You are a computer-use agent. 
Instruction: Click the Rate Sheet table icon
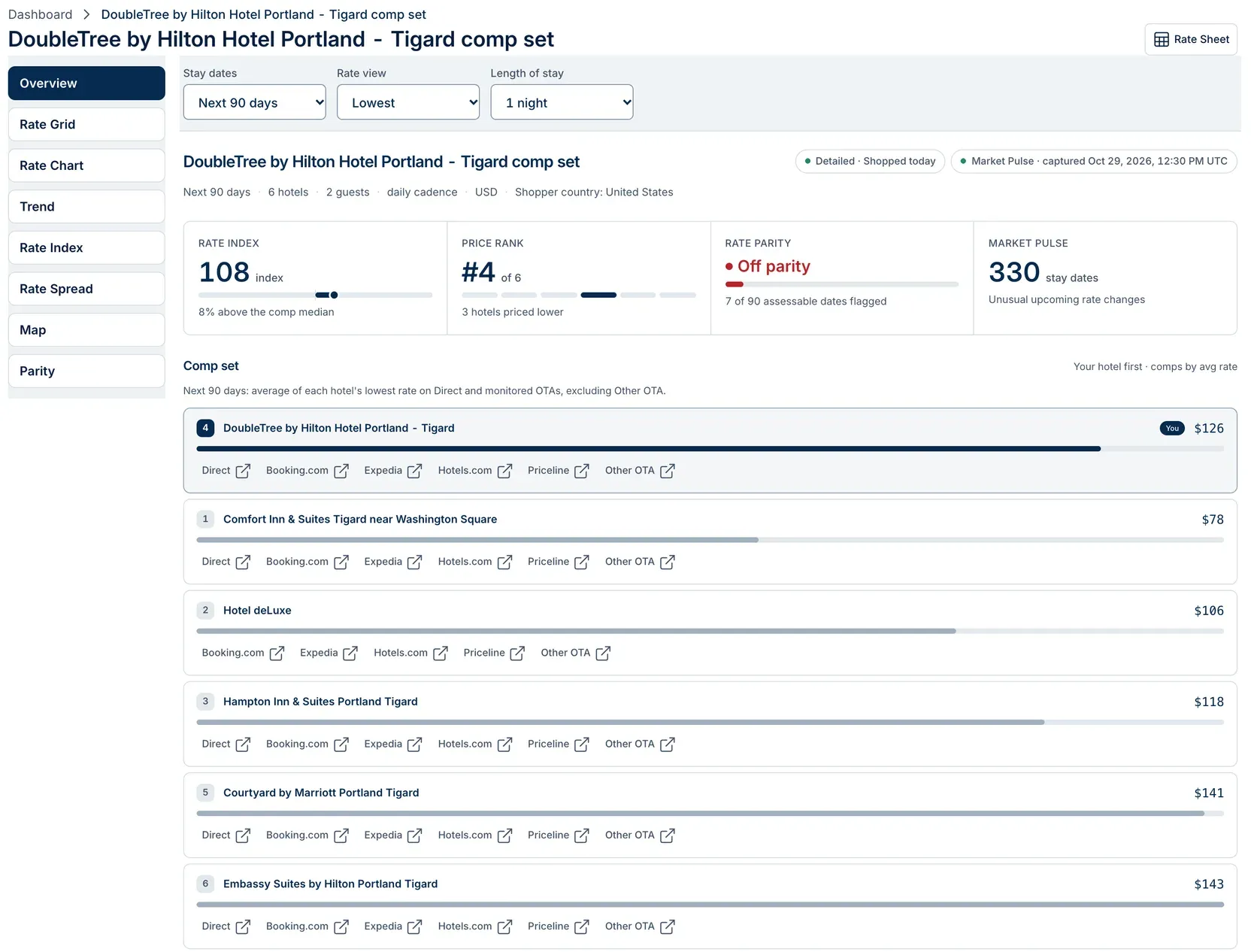(x=1162, y=40)
